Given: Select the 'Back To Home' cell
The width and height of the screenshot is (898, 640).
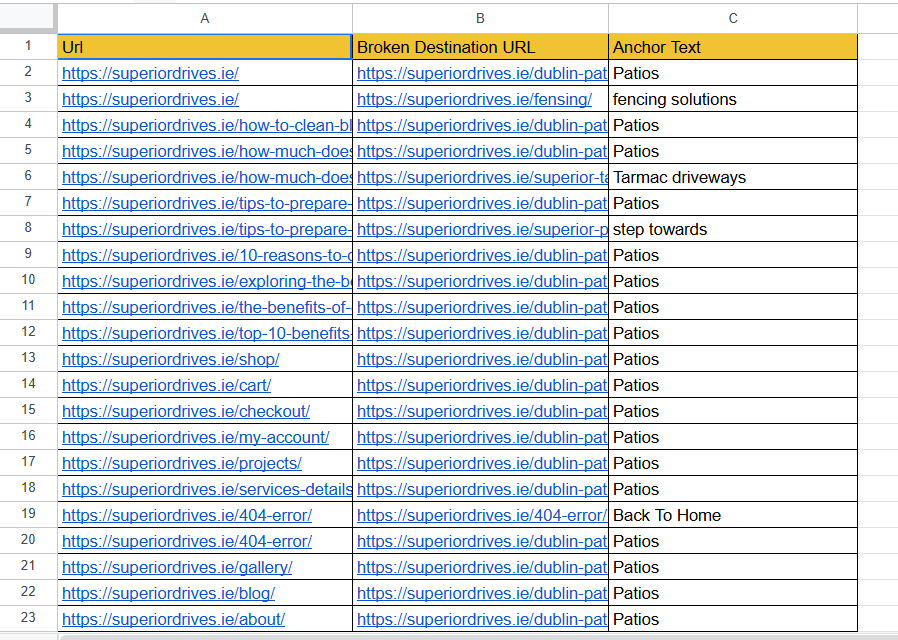Looking at the screenshot, I should [732, 515].
